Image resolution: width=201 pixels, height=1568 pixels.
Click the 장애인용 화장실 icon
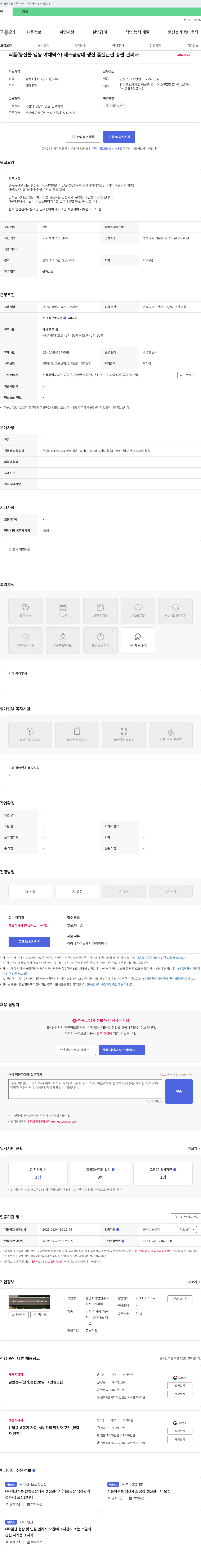pyautogui.click(x=124, y=735)
